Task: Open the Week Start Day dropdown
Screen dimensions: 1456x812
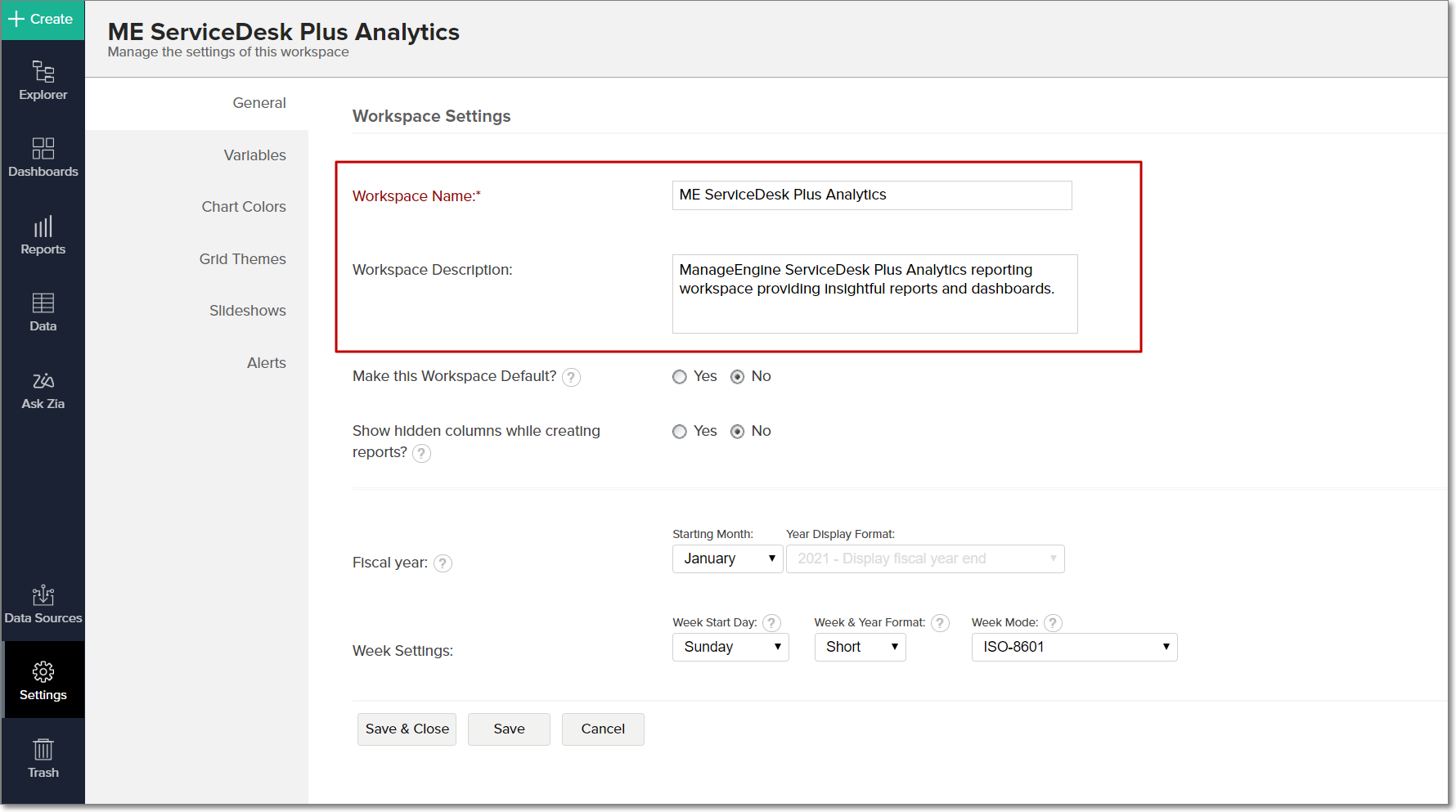Action: coord(730,647)
